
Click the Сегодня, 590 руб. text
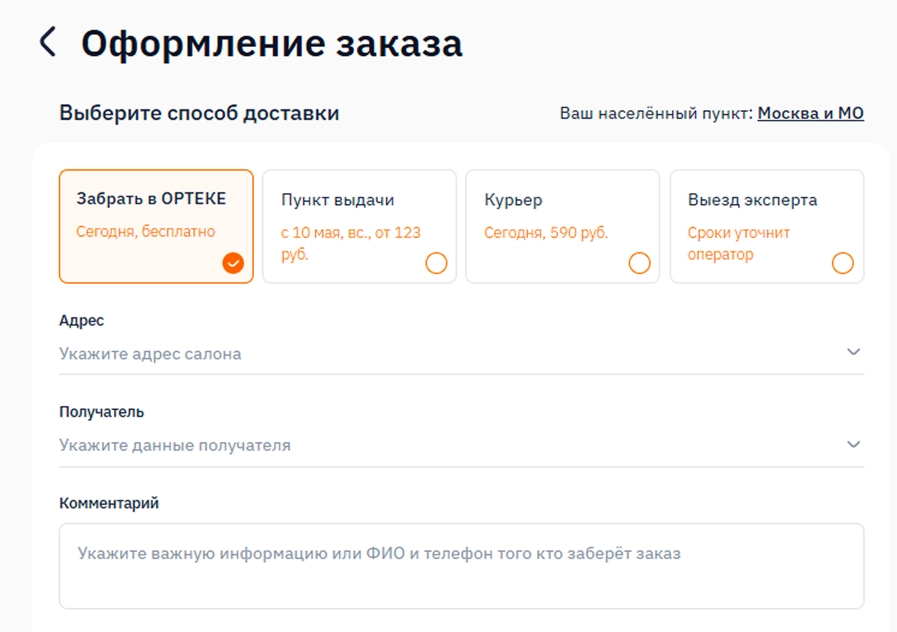click(x=546, y=233)
